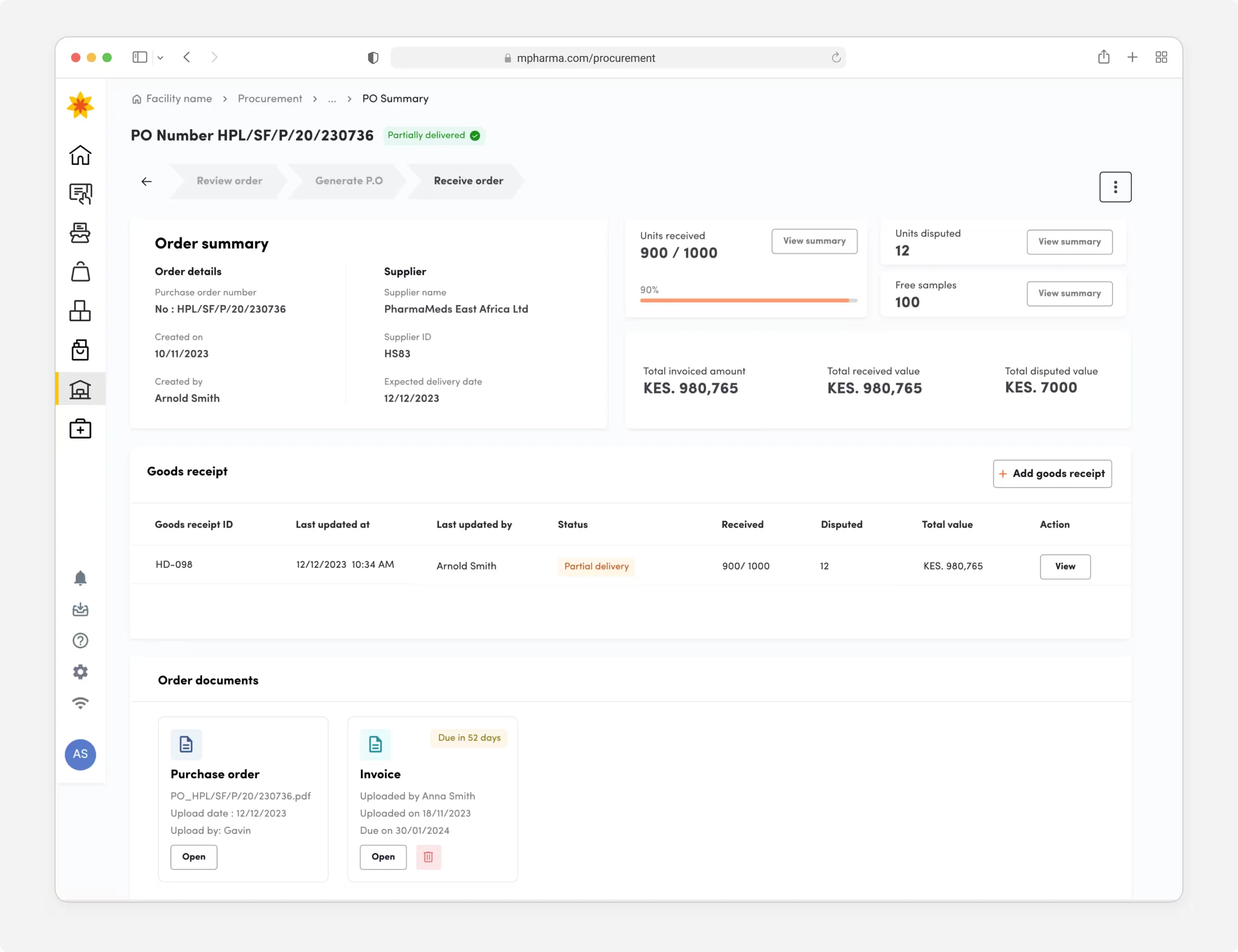Viewport: 1238px width, 952px height.
Task: Go to Procurement breadcrumb
Action: point(270,99)
